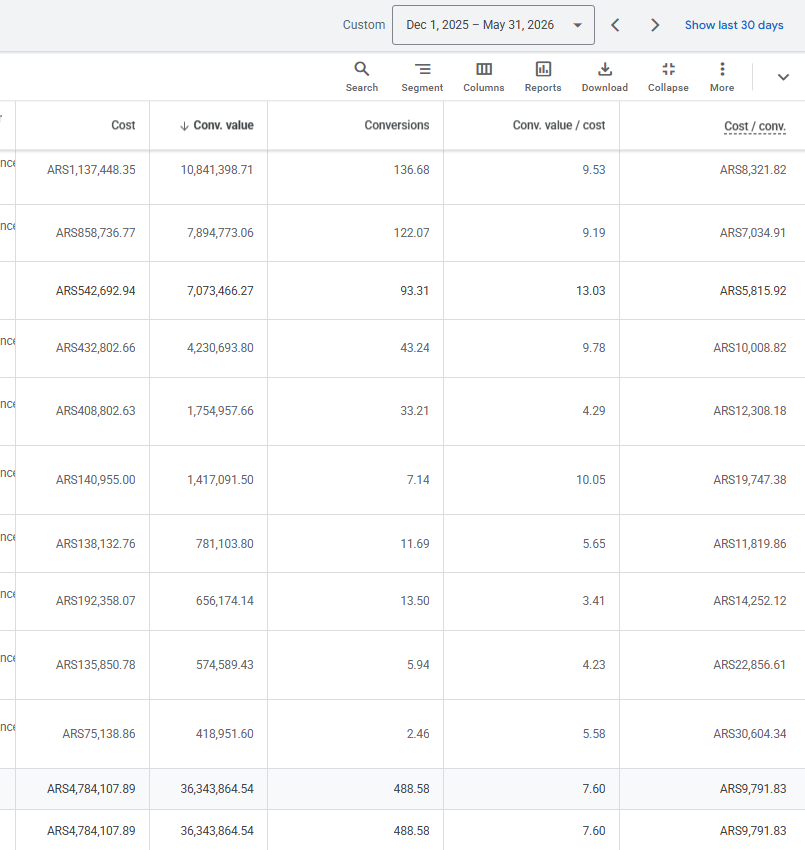Go to next date period
The image size is (805, 850).
(655, 25)
